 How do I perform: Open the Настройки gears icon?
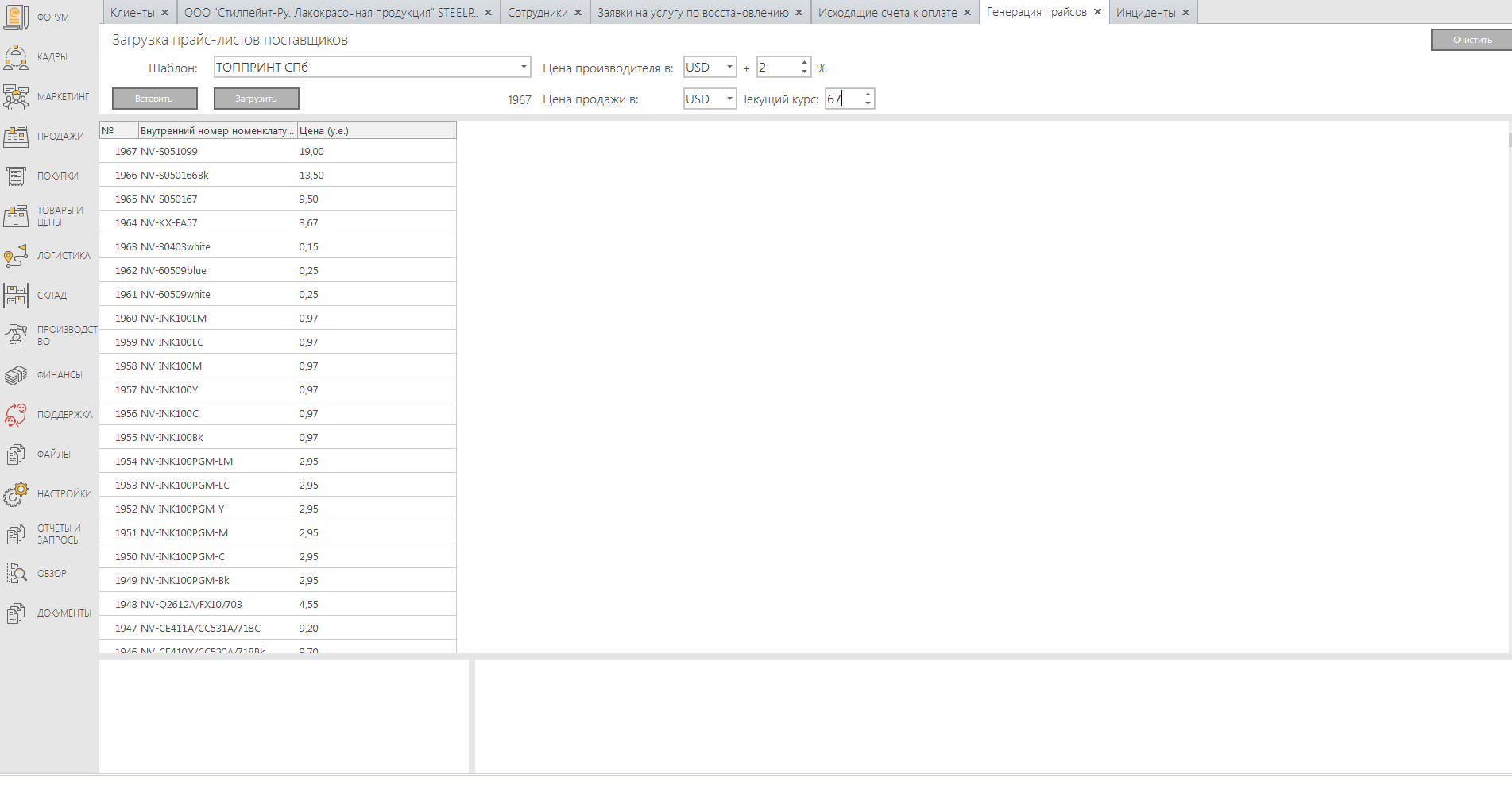click(17, 494)
